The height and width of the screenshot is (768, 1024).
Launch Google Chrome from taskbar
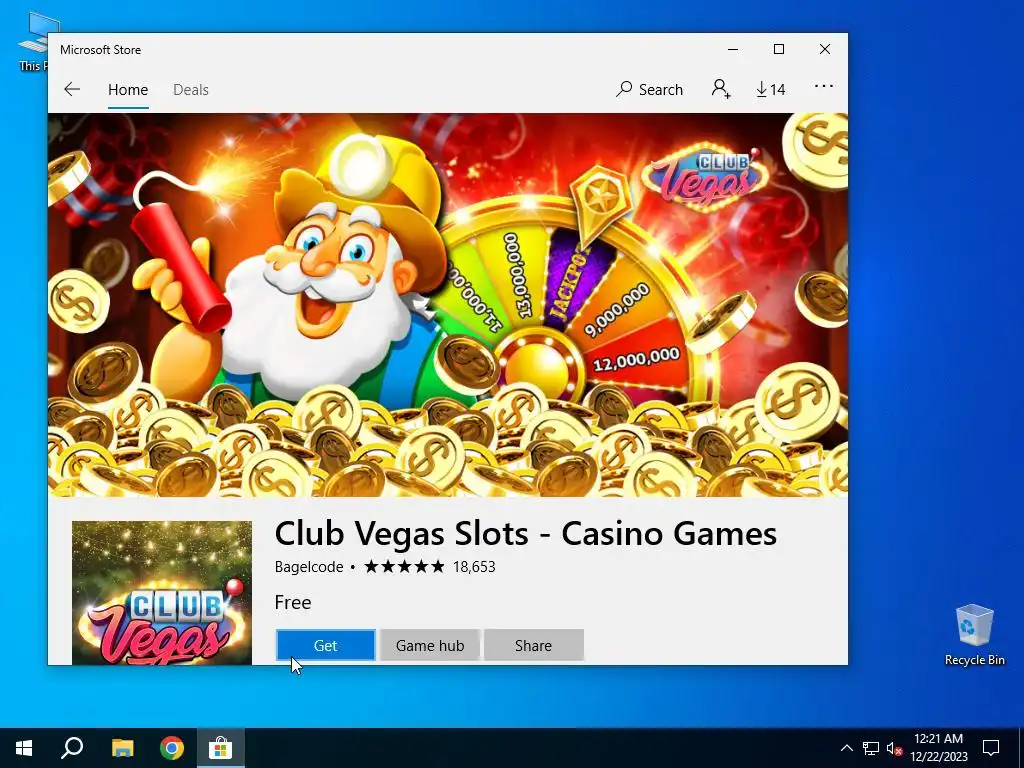pyautogui.click(x=172, y=748)
